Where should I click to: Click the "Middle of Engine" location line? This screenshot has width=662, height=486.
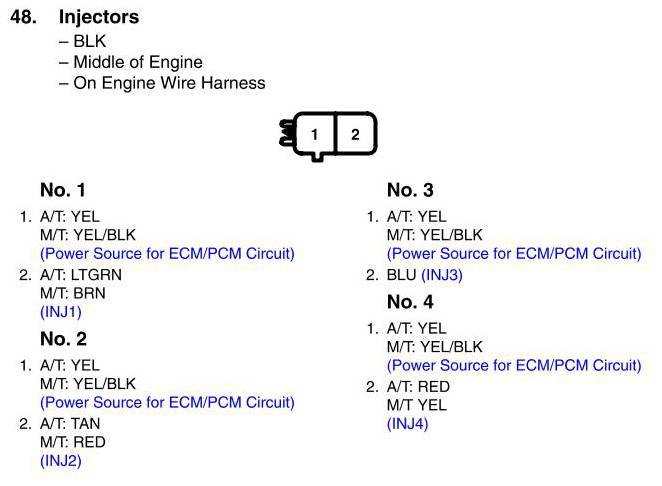click(x=135, y=62)
